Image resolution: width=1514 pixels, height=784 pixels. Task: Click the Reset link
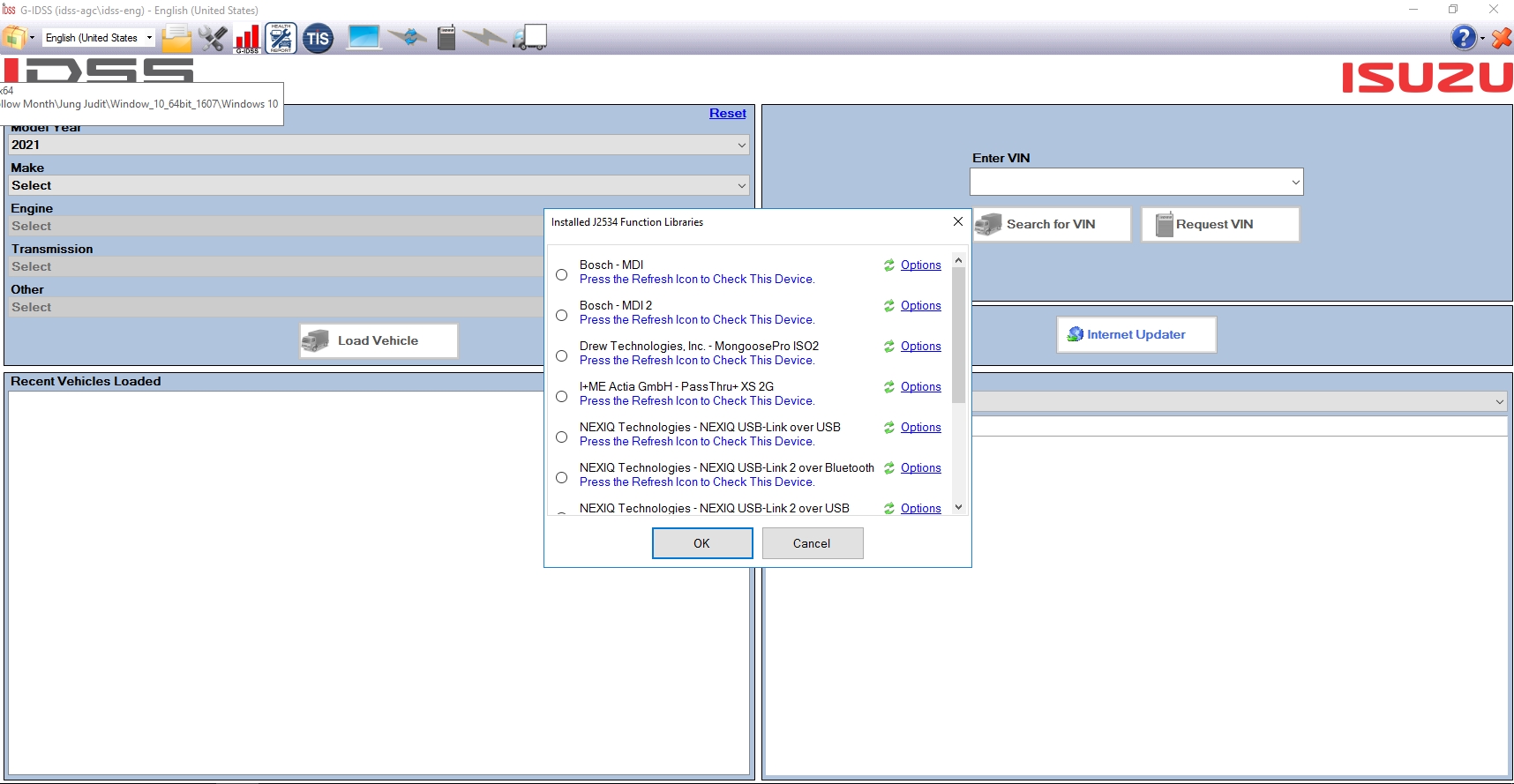[x=728, y=113]
